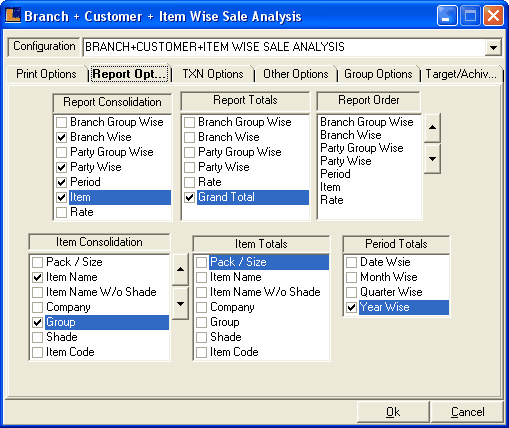509x428 pixels.
Task: Confirm with the Ok button
Action: click(x=393, y=412)
